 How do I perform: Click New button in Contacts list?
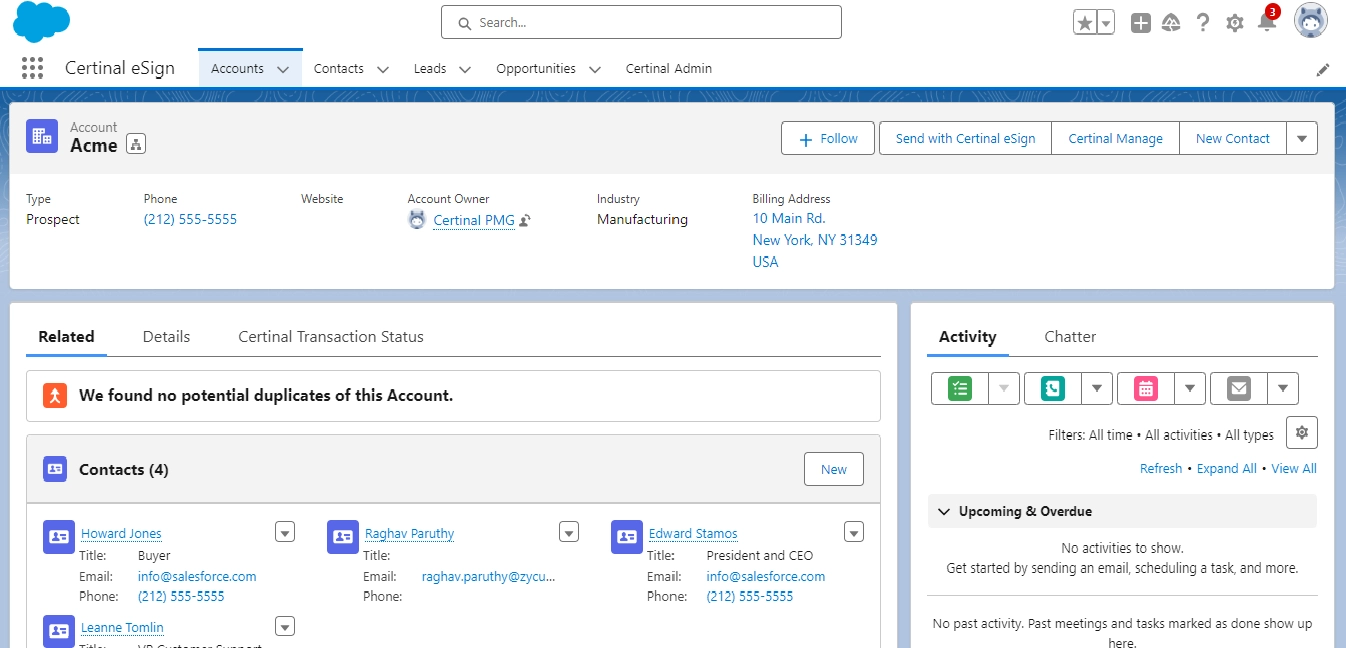tap(834, 469)
